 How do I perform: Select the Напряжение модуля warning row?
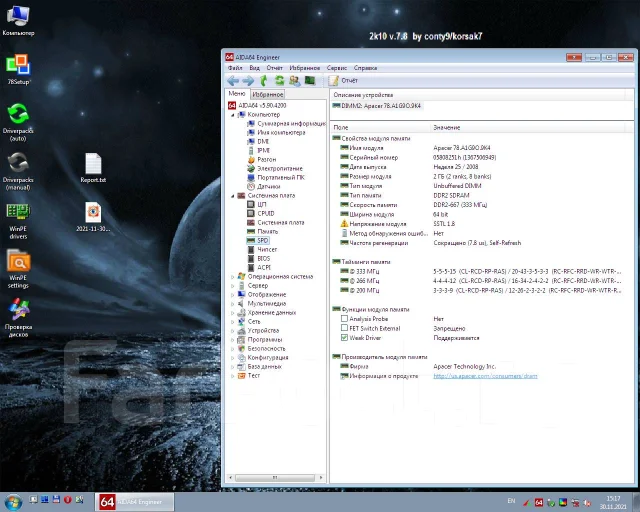482,224
